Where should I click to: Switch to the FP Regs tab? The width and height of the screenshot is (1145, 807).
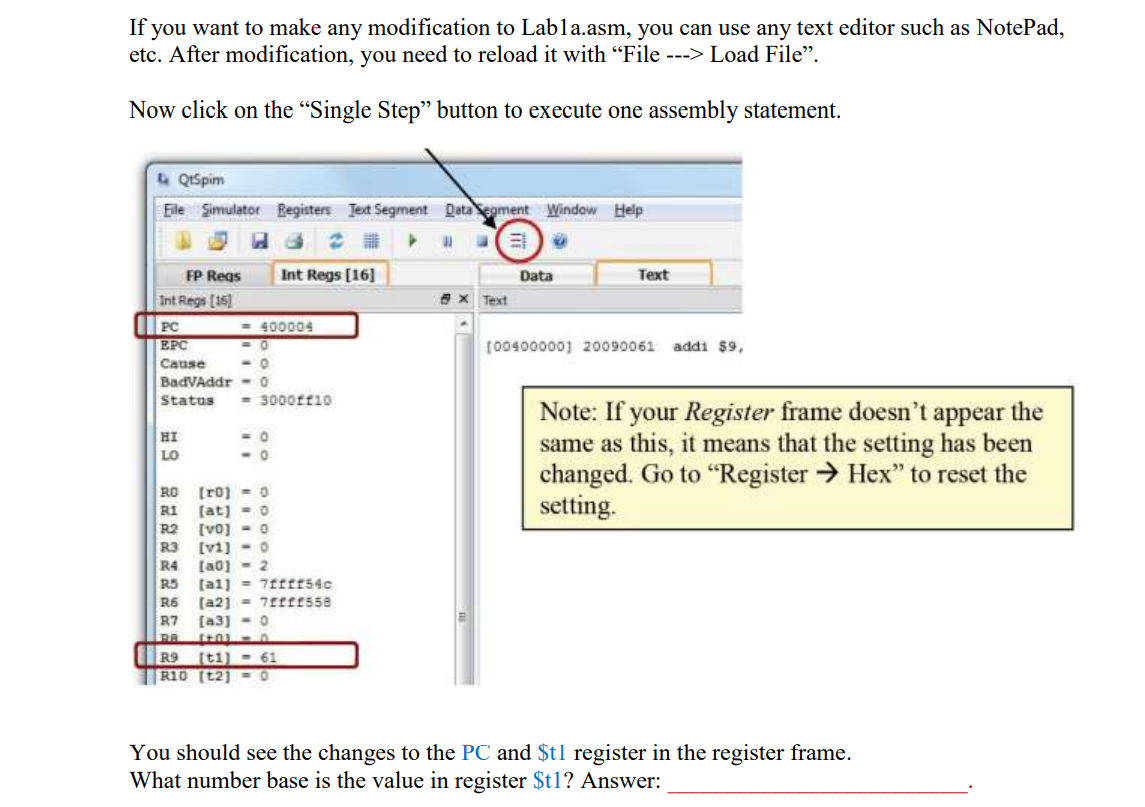click(x=213, y=273)
